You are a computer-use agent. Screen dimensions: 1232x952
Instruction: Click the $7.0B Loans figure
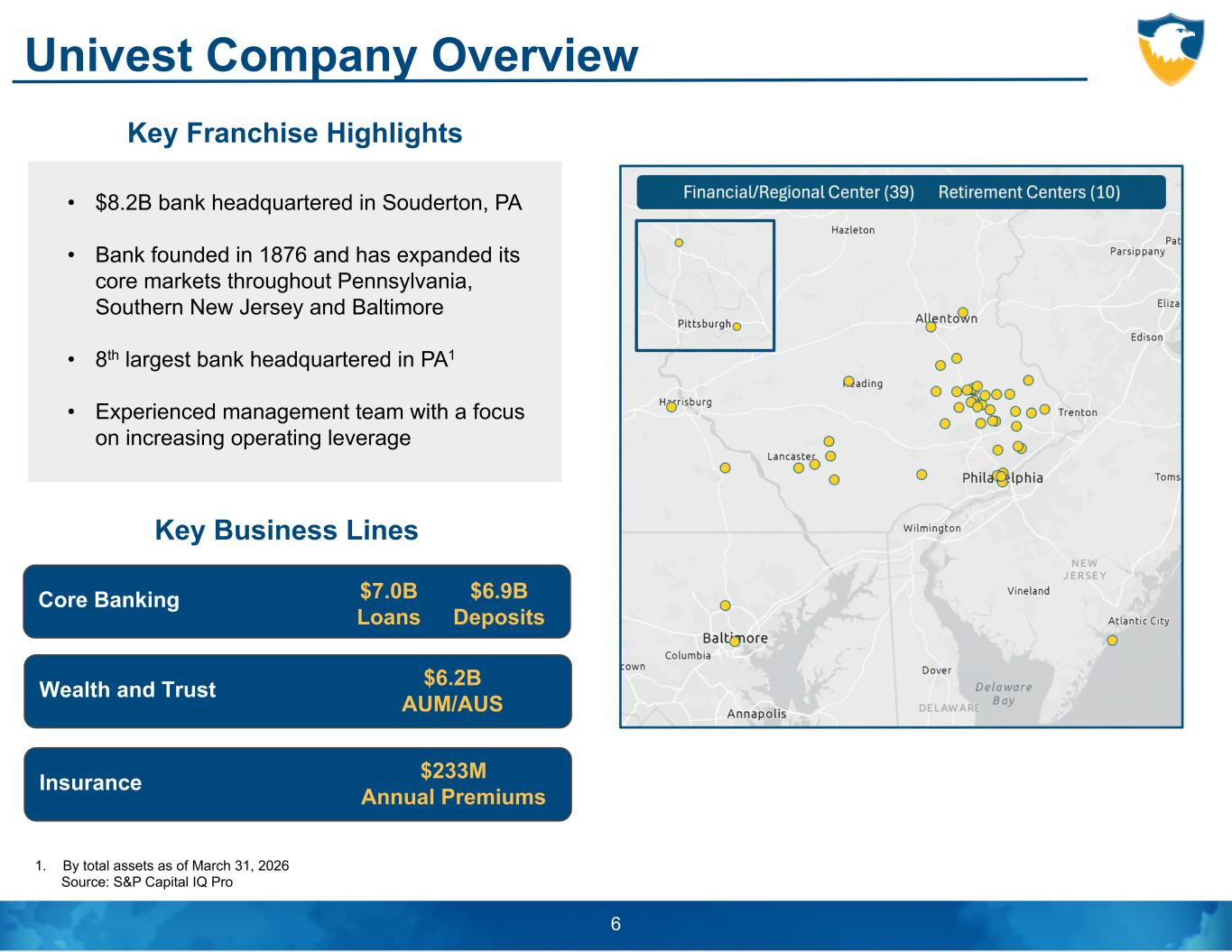(x=389, y=604)
